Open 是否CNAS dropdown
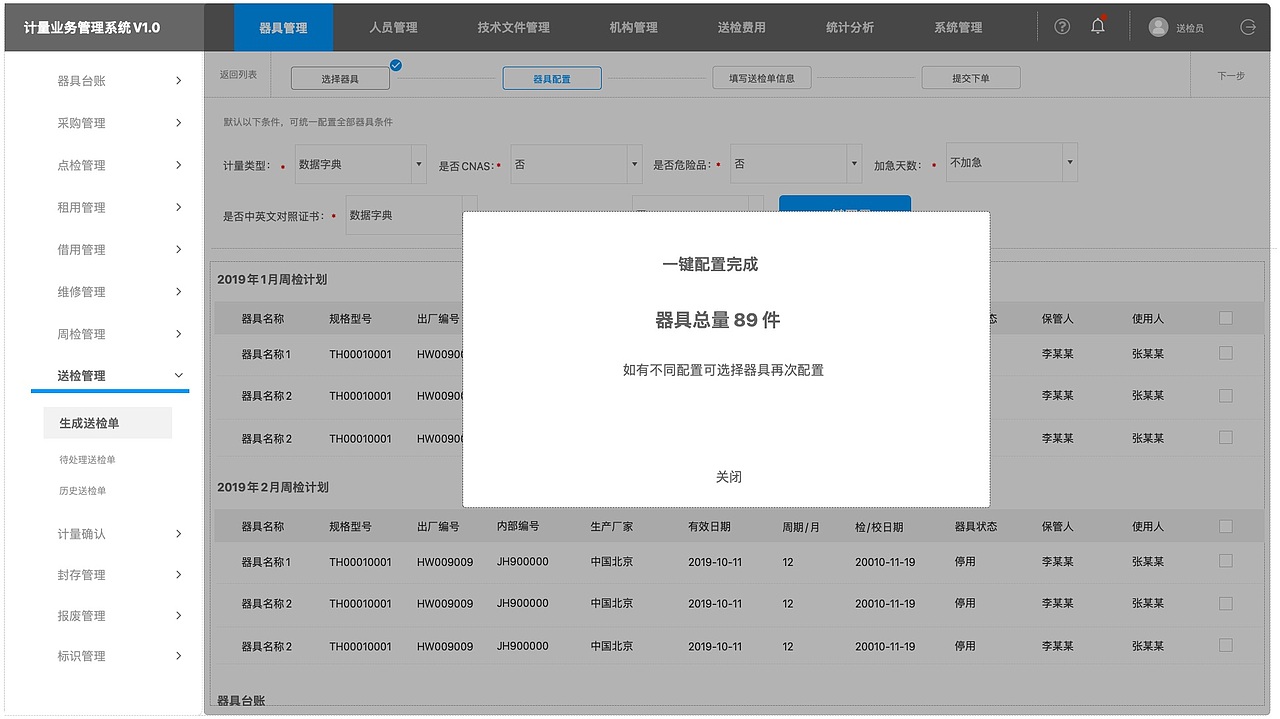This screenshot has width=1280, height=719. 576,164
